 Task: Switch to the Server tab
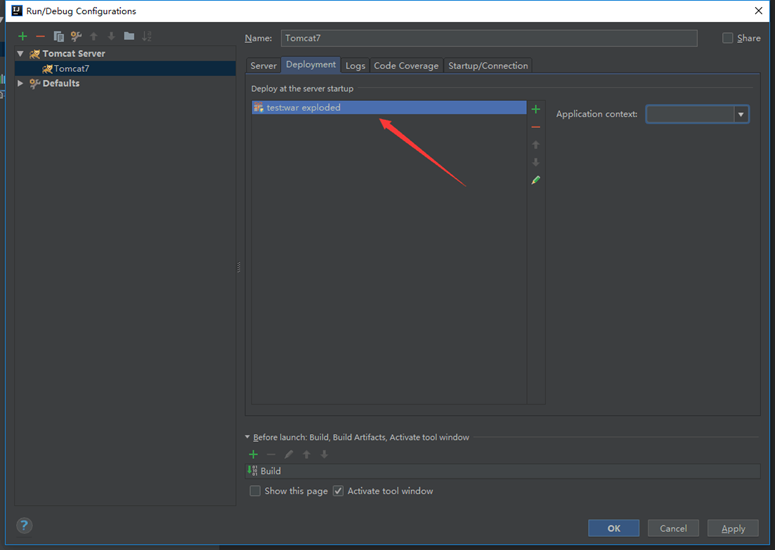click(263, 65)
